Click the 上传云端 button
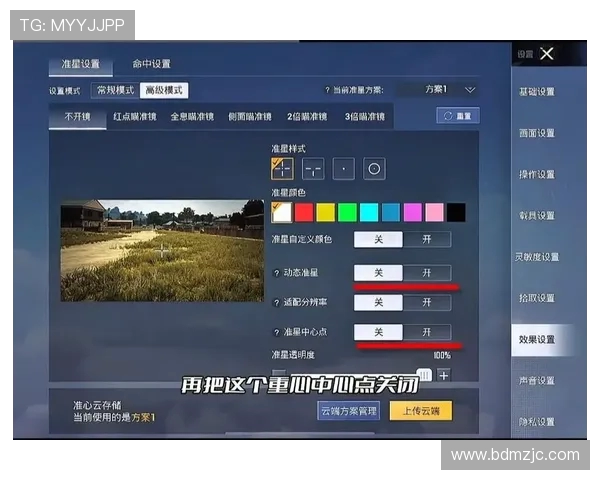 421,411
